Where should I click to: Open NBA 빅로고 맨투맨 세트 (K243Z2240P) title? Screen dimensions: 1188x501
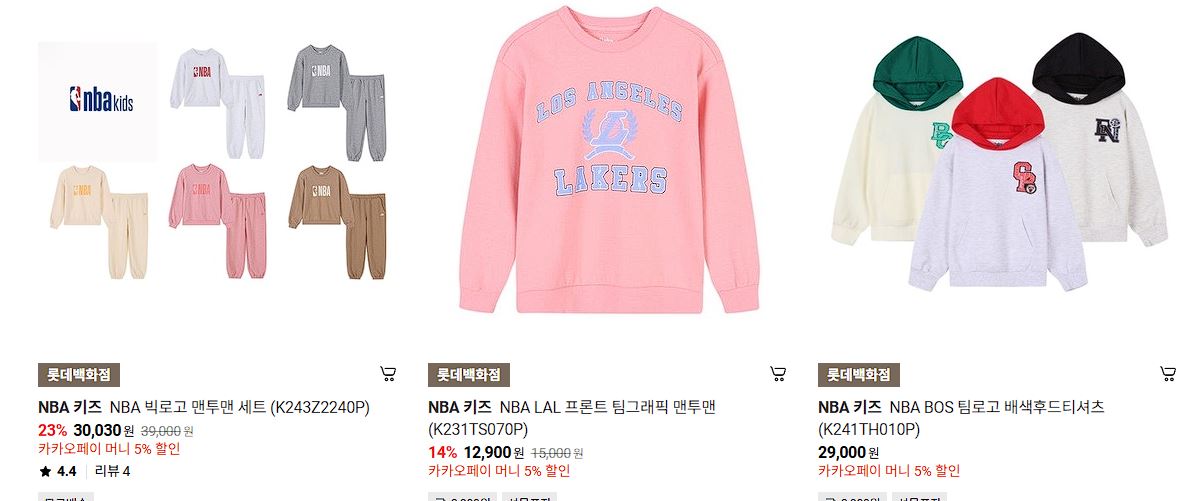pyautogui.click(x=240, y=408)
